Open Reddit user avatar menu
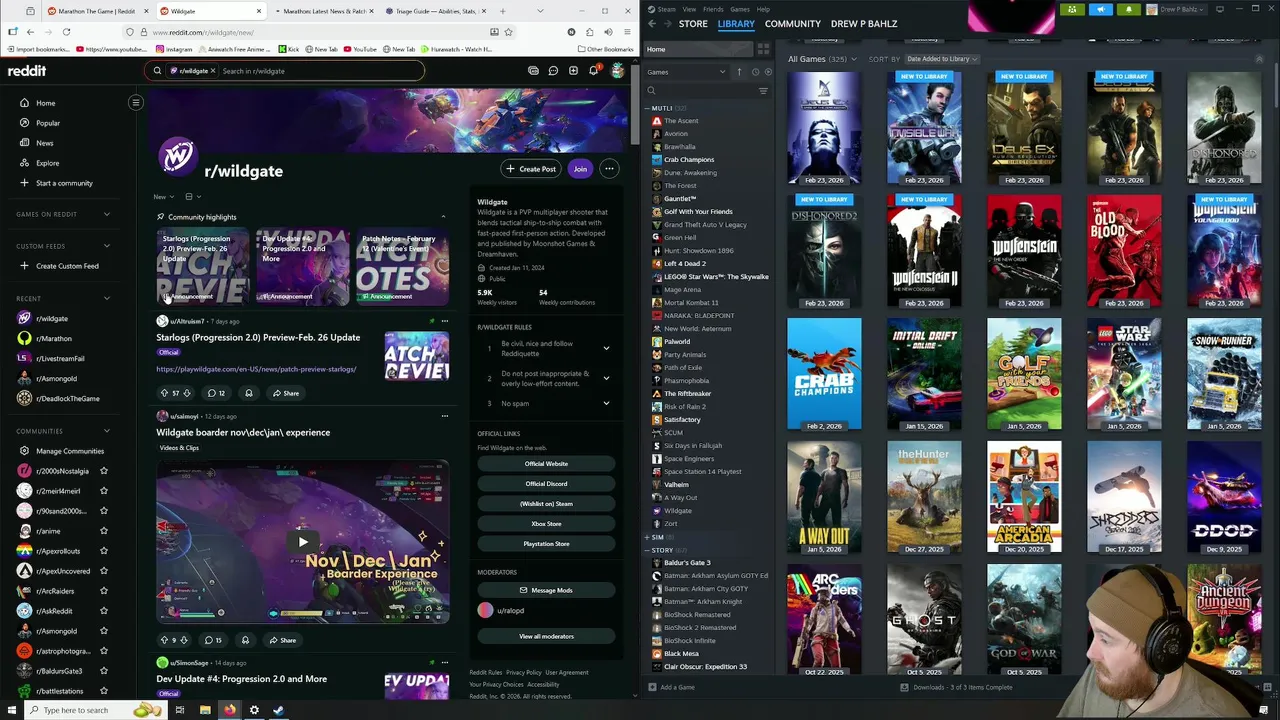Image resolution: width=1280 pixels, height=720 pixels. pos(618,71)
